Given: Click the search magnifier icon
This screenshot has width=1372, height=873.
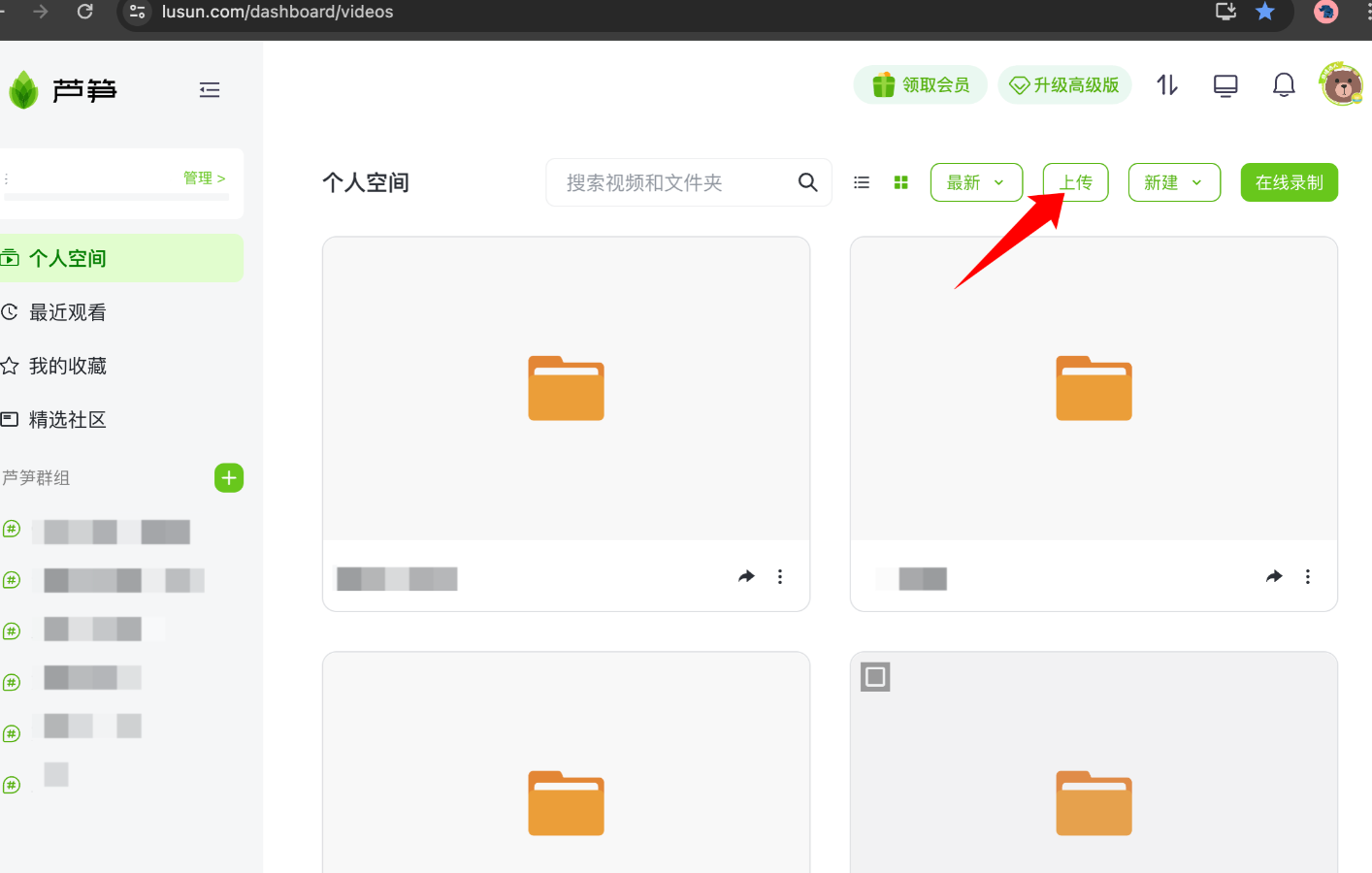Looking at the screenshot, I should (807, 182).
